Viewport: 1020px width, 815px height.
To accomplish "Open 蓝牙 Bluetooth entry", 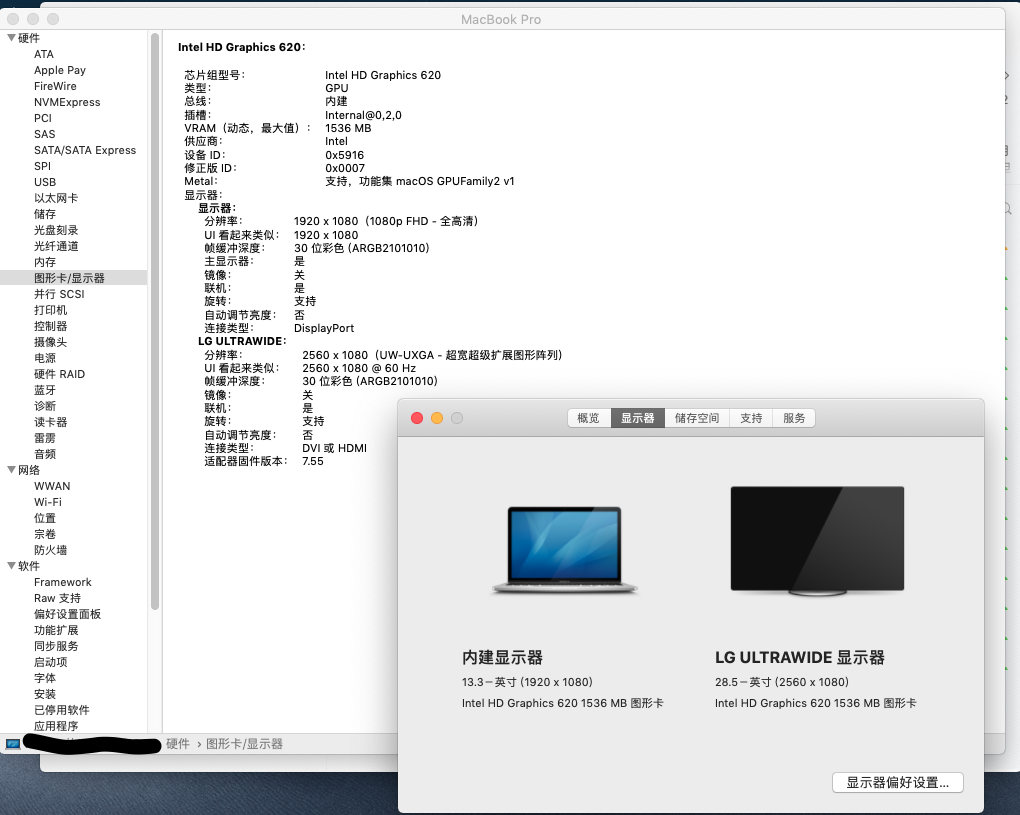I will tap(45, 390).
